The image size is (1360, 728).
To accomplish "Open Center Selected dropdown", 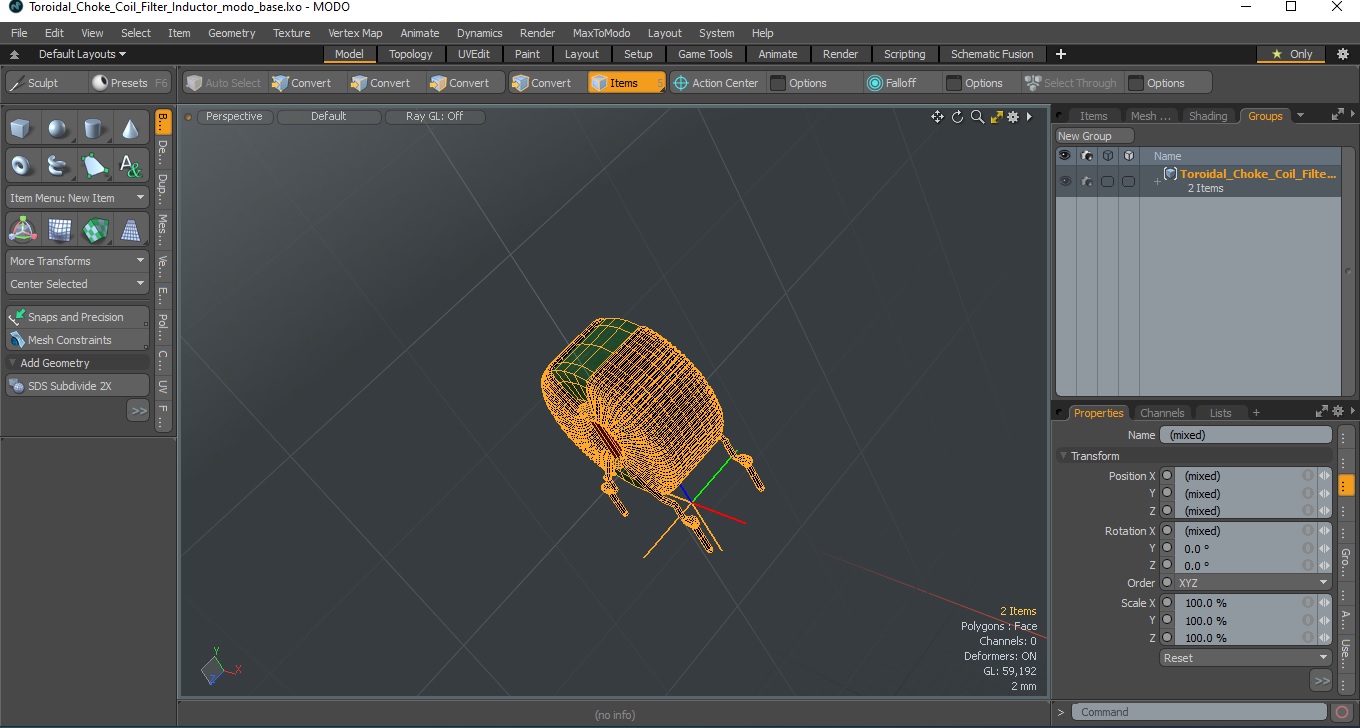I will point(77,284).
